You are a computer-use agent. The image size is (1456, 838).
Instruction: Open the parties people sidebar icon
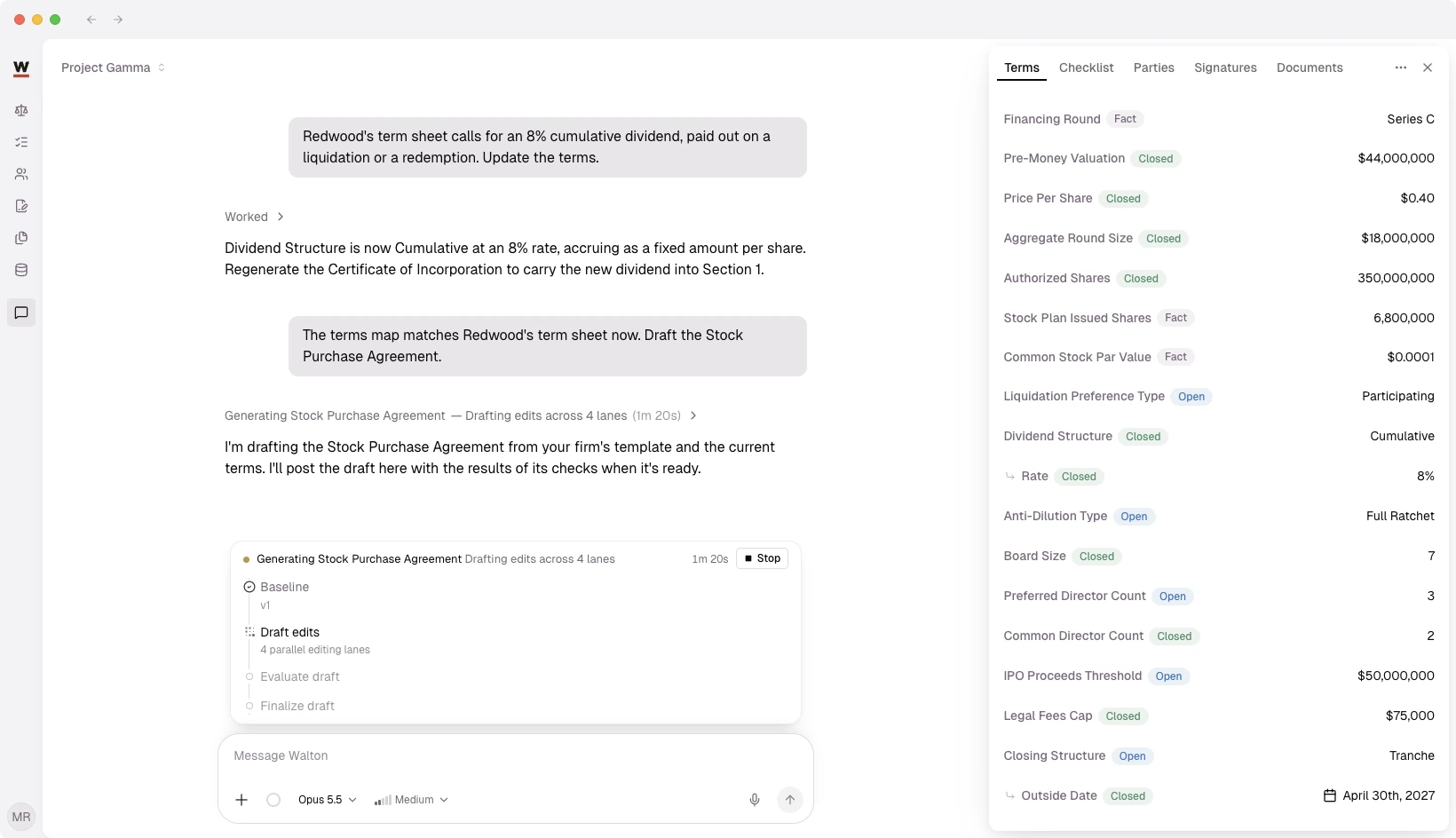click(x=21, y=174)
